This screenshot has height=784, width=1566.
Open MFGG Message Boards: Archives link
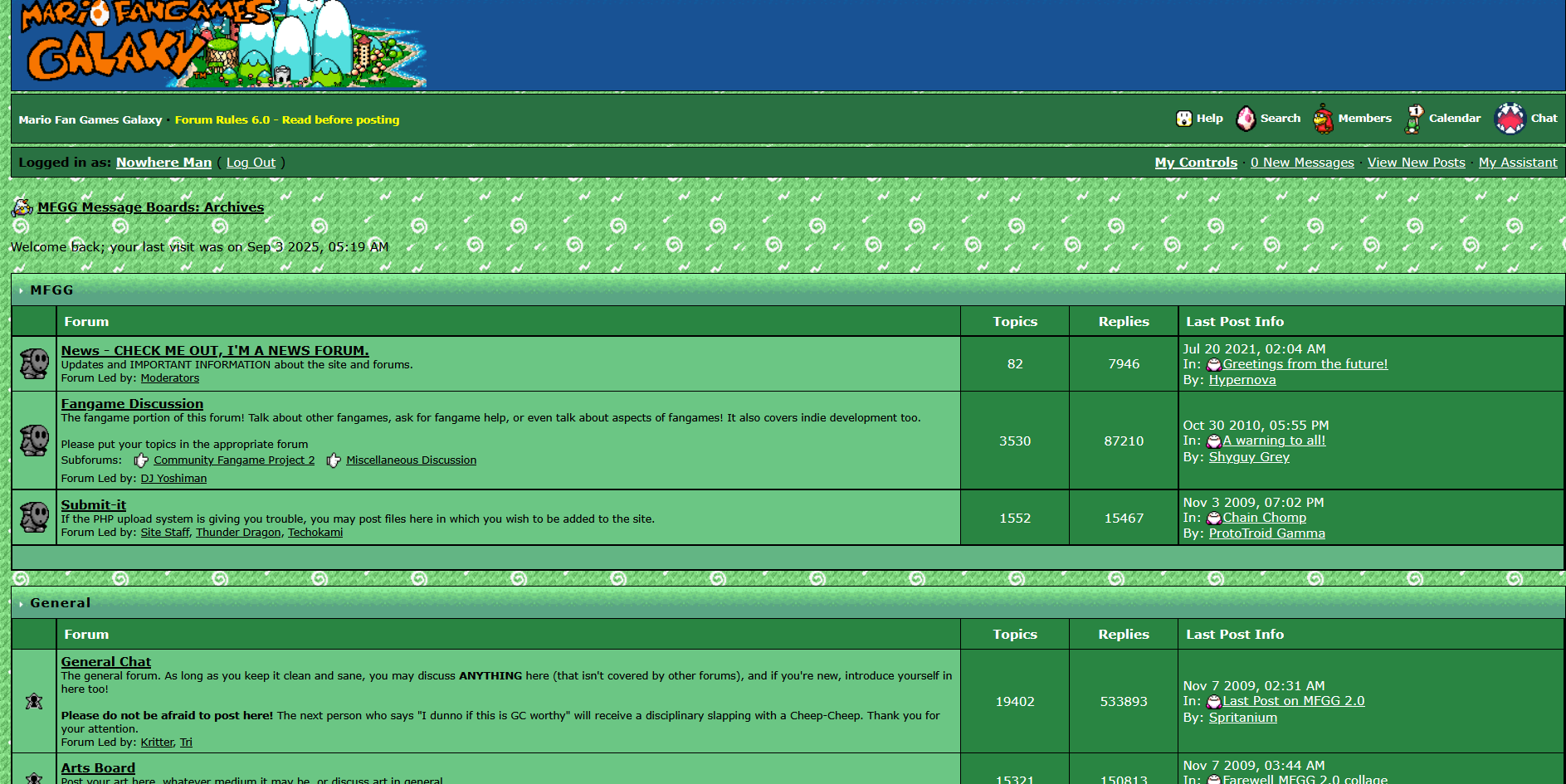(x=151, y=207)
